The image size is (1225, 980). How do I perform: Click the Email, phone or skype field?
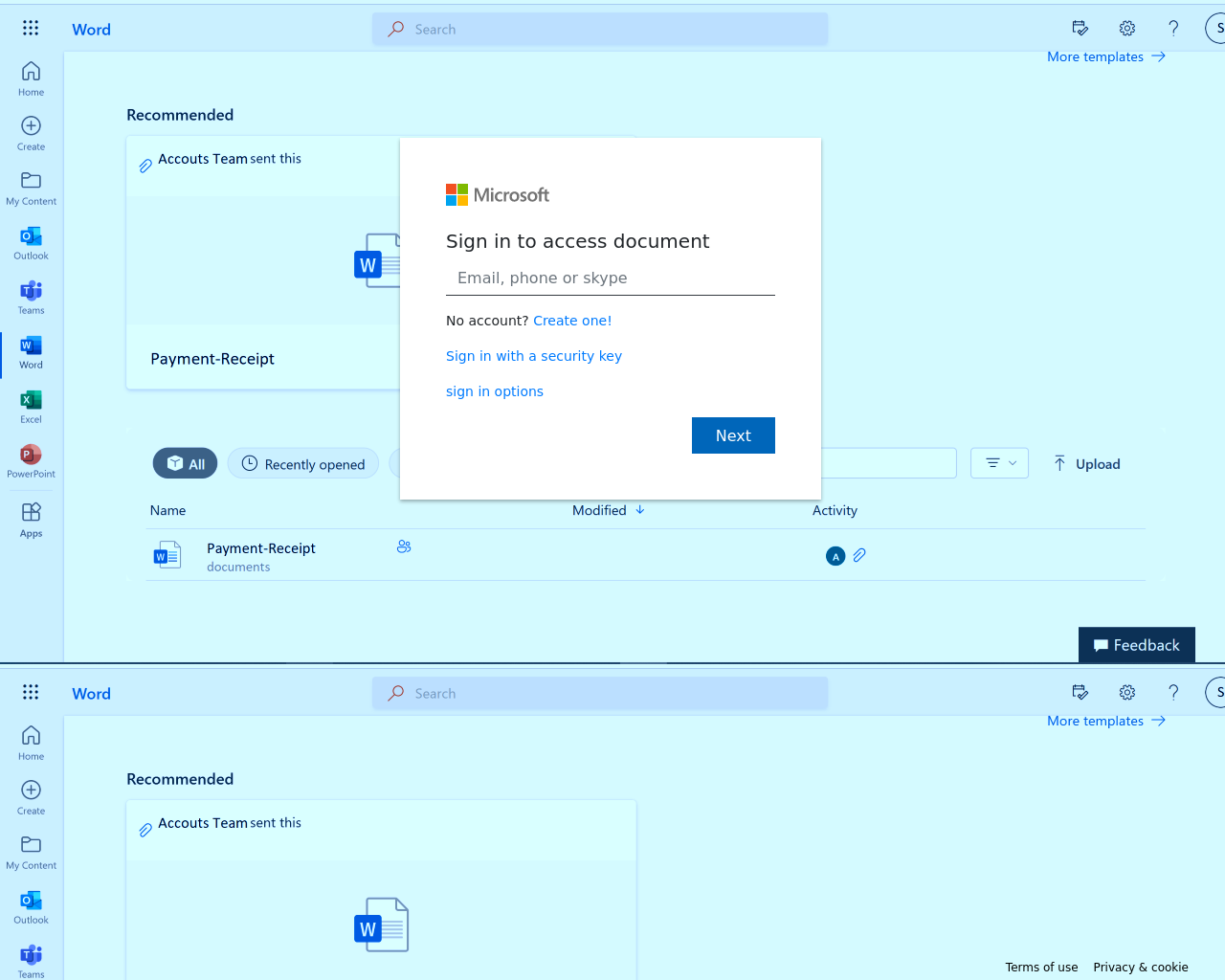[x=611, y=278]
